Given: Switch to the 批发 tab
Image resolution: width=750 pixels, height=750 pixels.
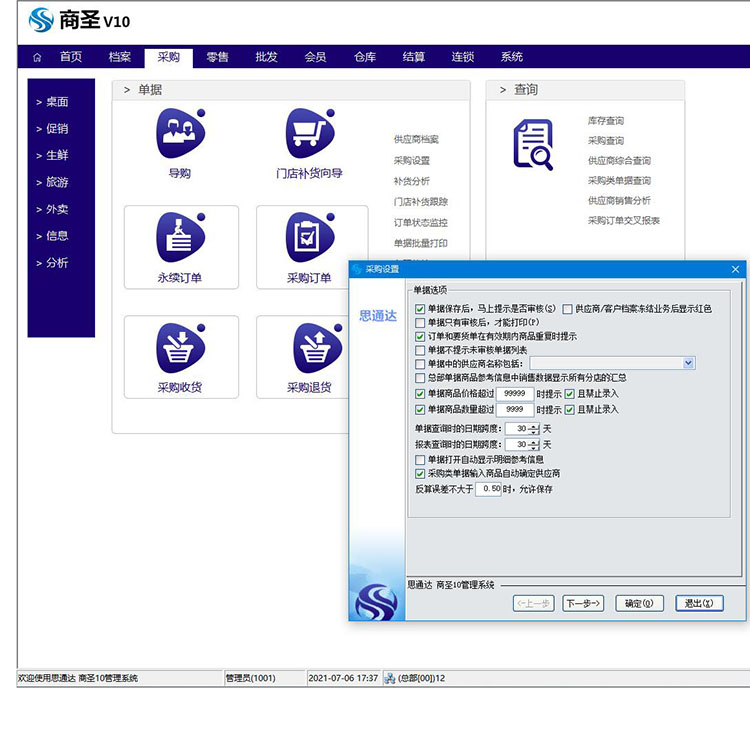Looking at the screenshot, I should coord(266,57).
